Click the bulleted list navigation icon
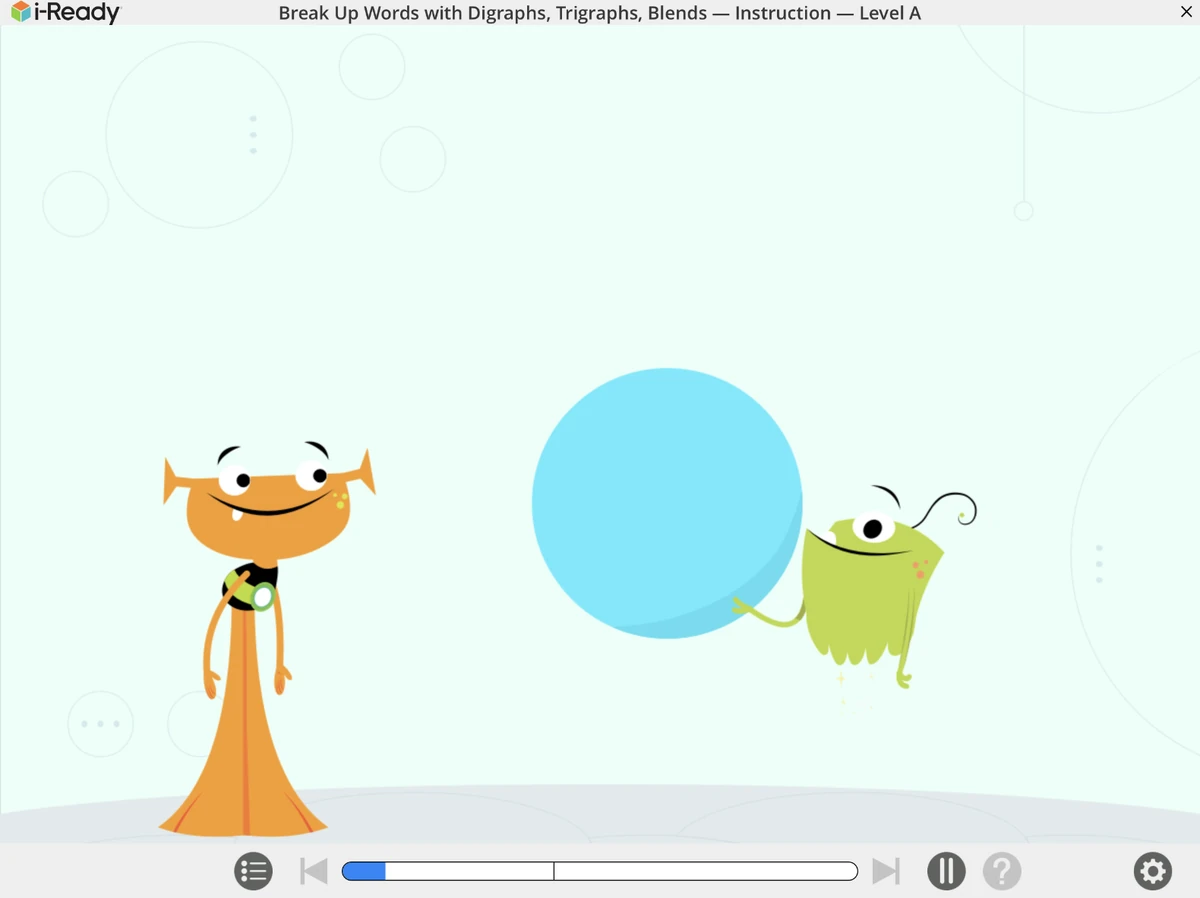This screenshot has height=898, width=1200. [x=253, y=870]
